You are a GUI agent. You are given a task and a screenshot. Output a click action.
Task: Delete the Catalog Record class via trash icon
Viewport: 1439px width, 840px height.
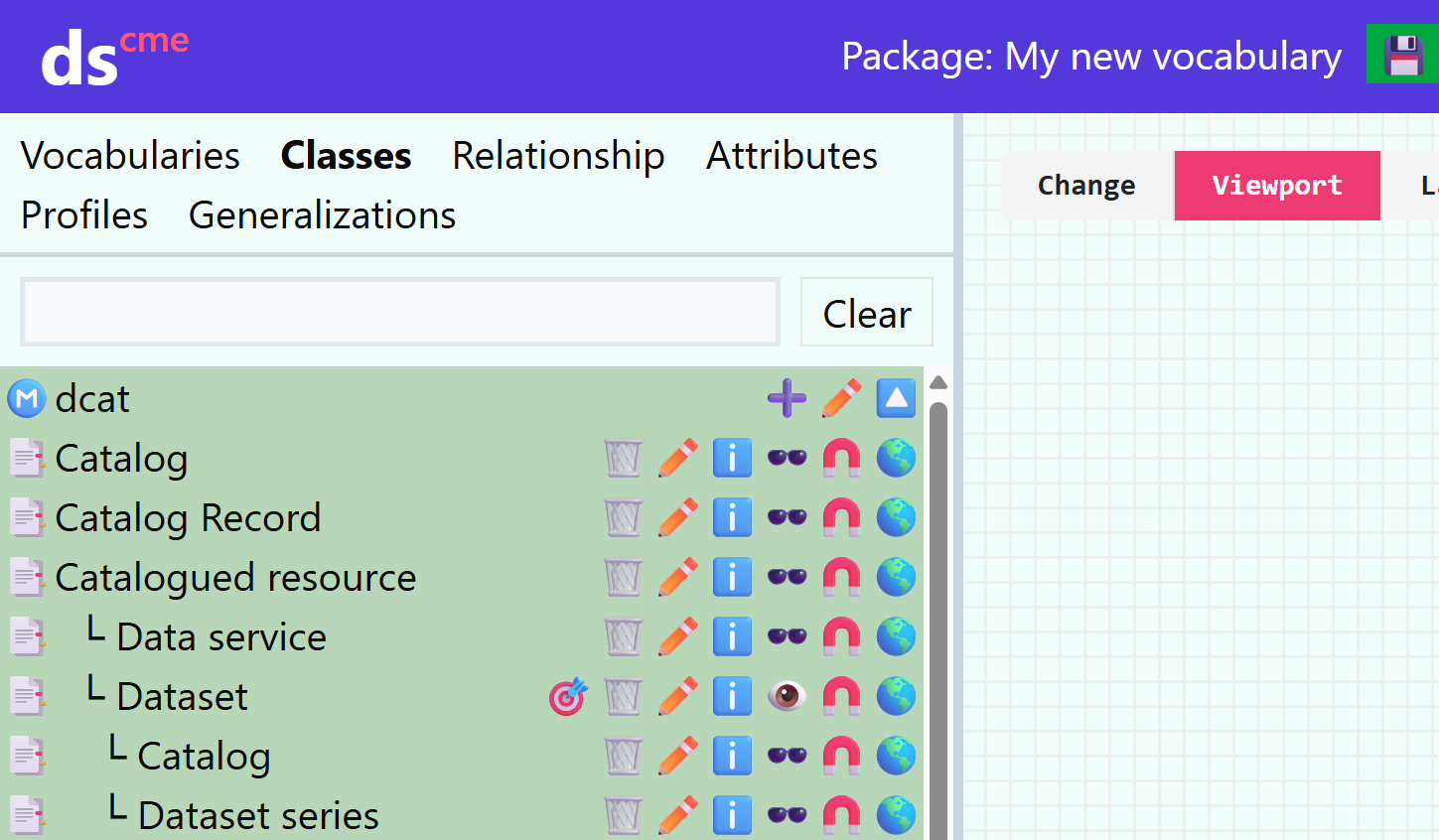click(624, 518)
